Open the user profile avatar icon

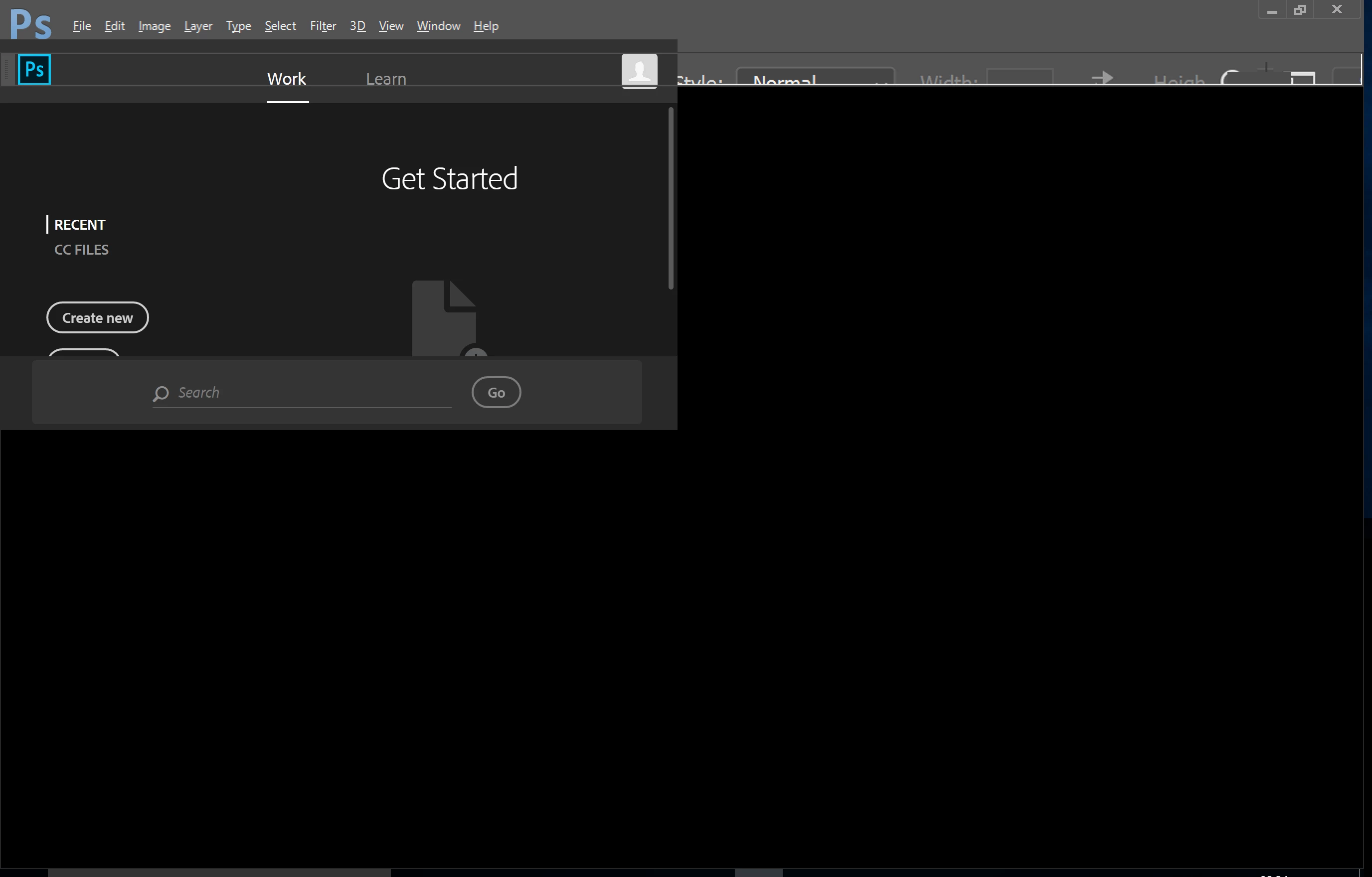639,71
